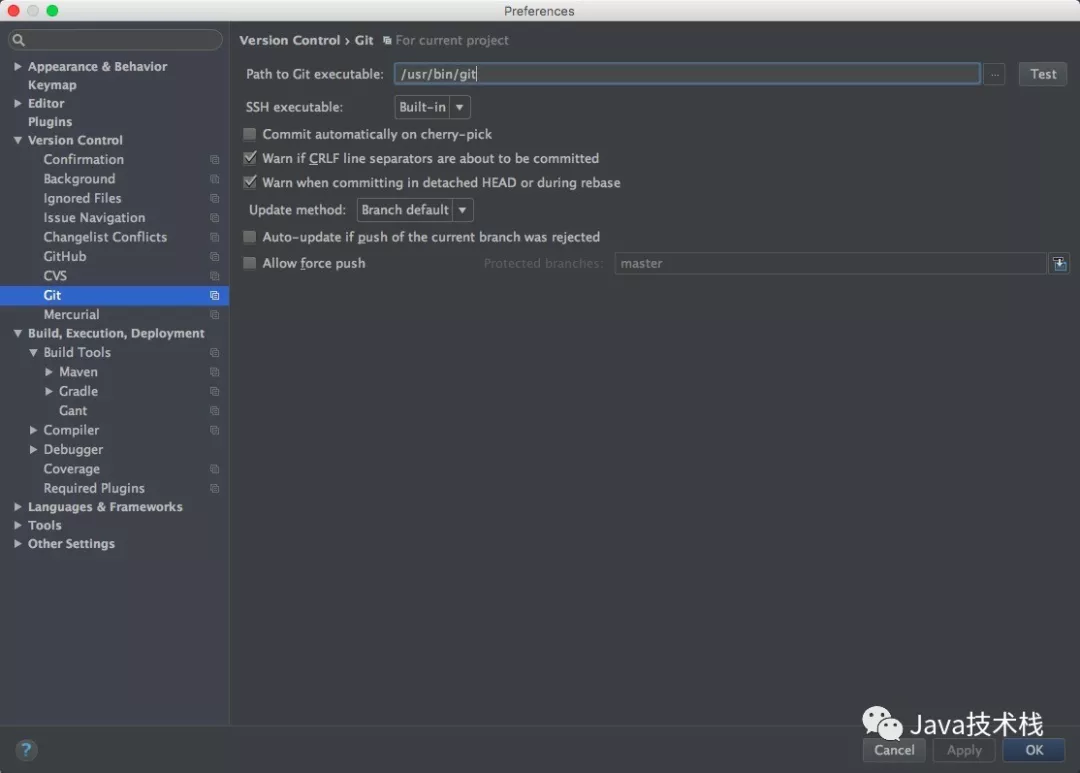This screenshot has height=773, width=1080.
Task: Click project-level icon next to Confirmation
Action: coord(214,159)
